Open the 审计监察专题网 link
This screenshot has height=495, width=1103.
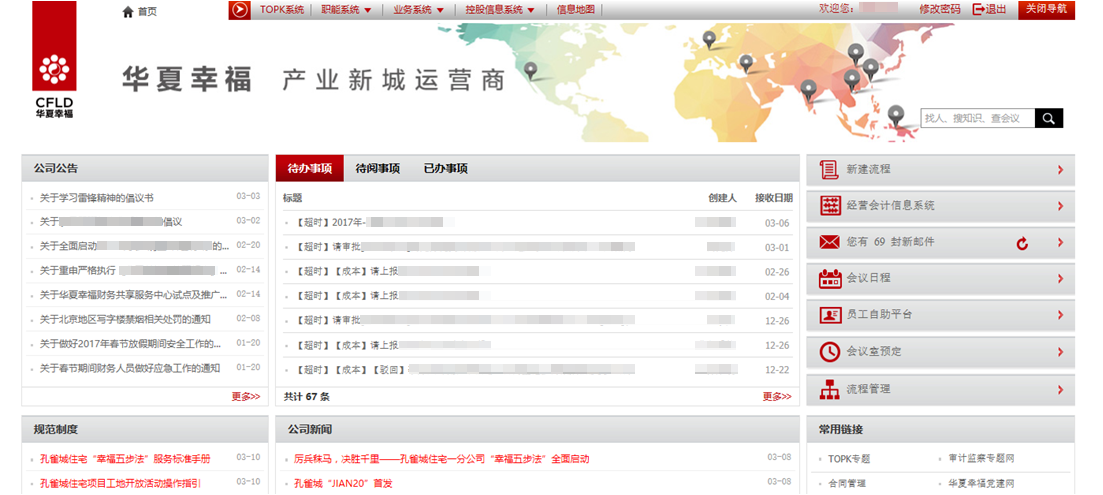point(981,458)
